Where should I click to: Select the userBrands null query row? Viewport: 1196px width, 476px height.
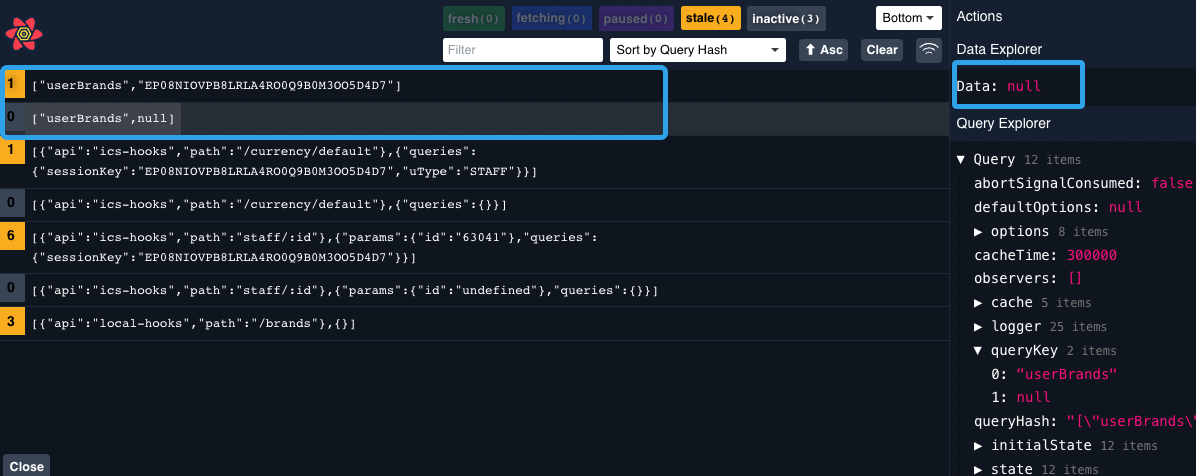[104, 119]
